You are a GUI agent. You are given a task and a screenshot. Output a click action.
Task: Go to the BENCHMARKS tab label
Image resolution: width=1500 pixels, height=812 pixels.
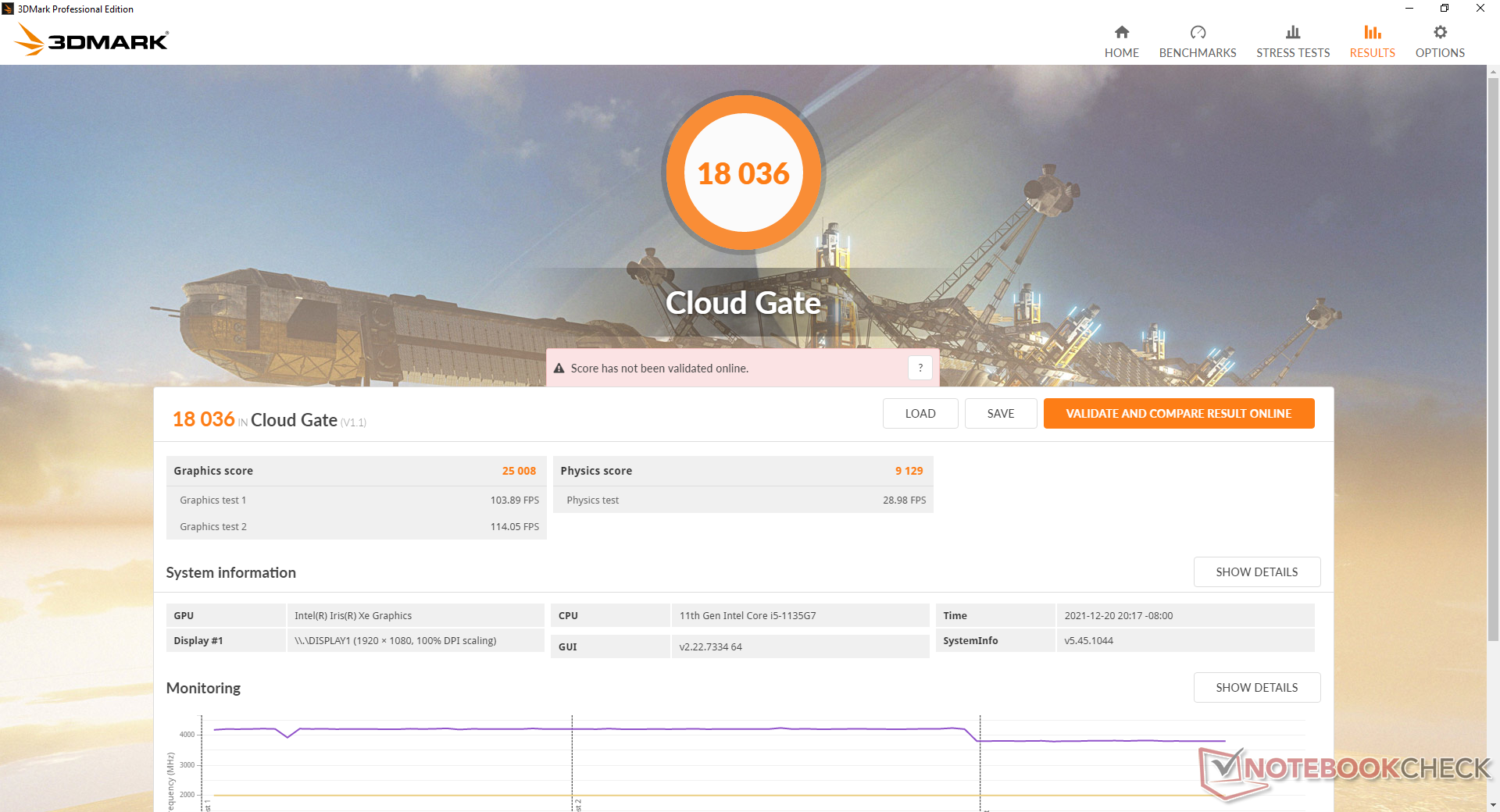pyautogui.click(x=1197, y=53)
